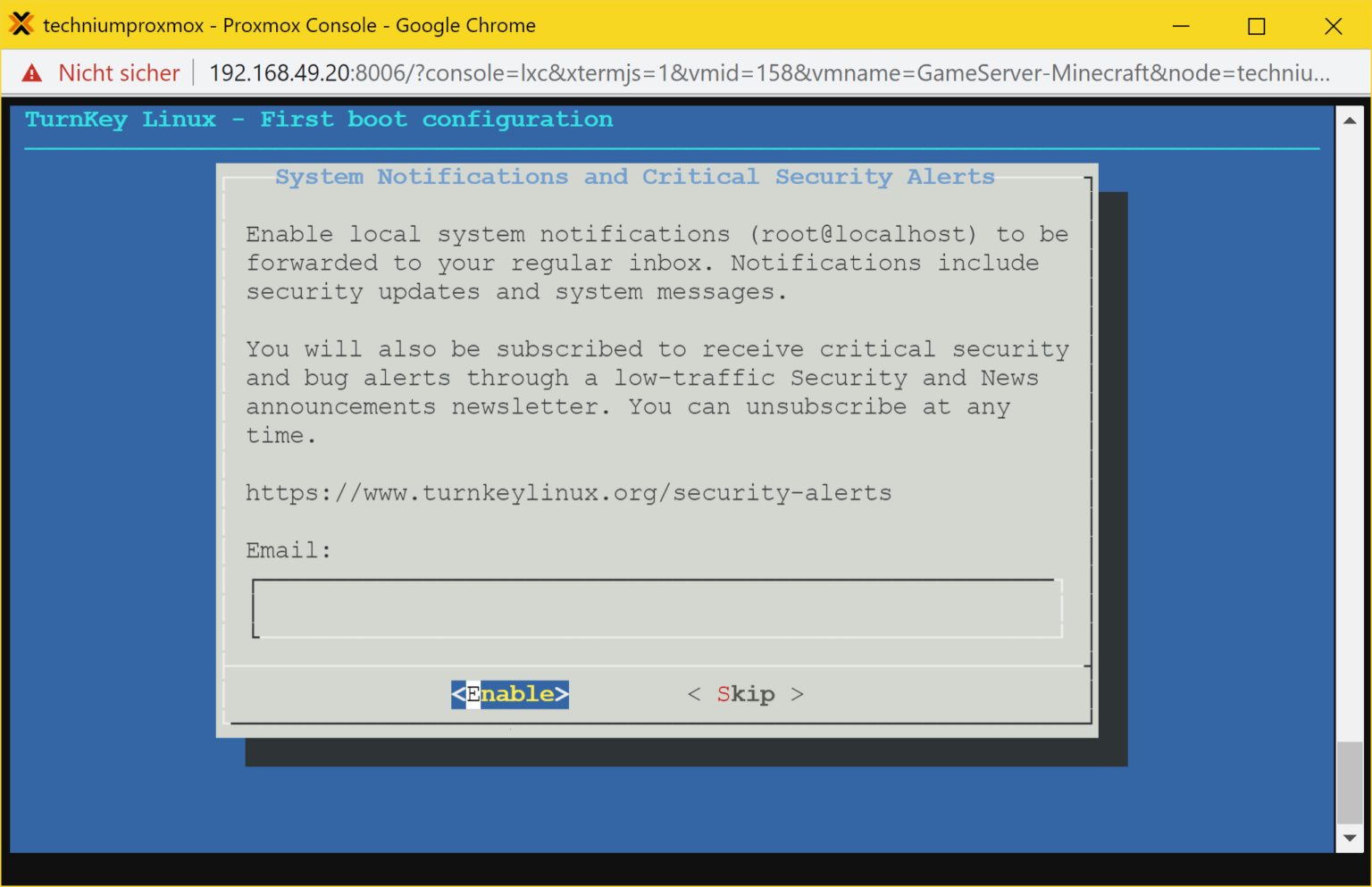This screenshot has width=1372, height=887.
Task: Click the red security warning triangle
Action: click(32, 73)
